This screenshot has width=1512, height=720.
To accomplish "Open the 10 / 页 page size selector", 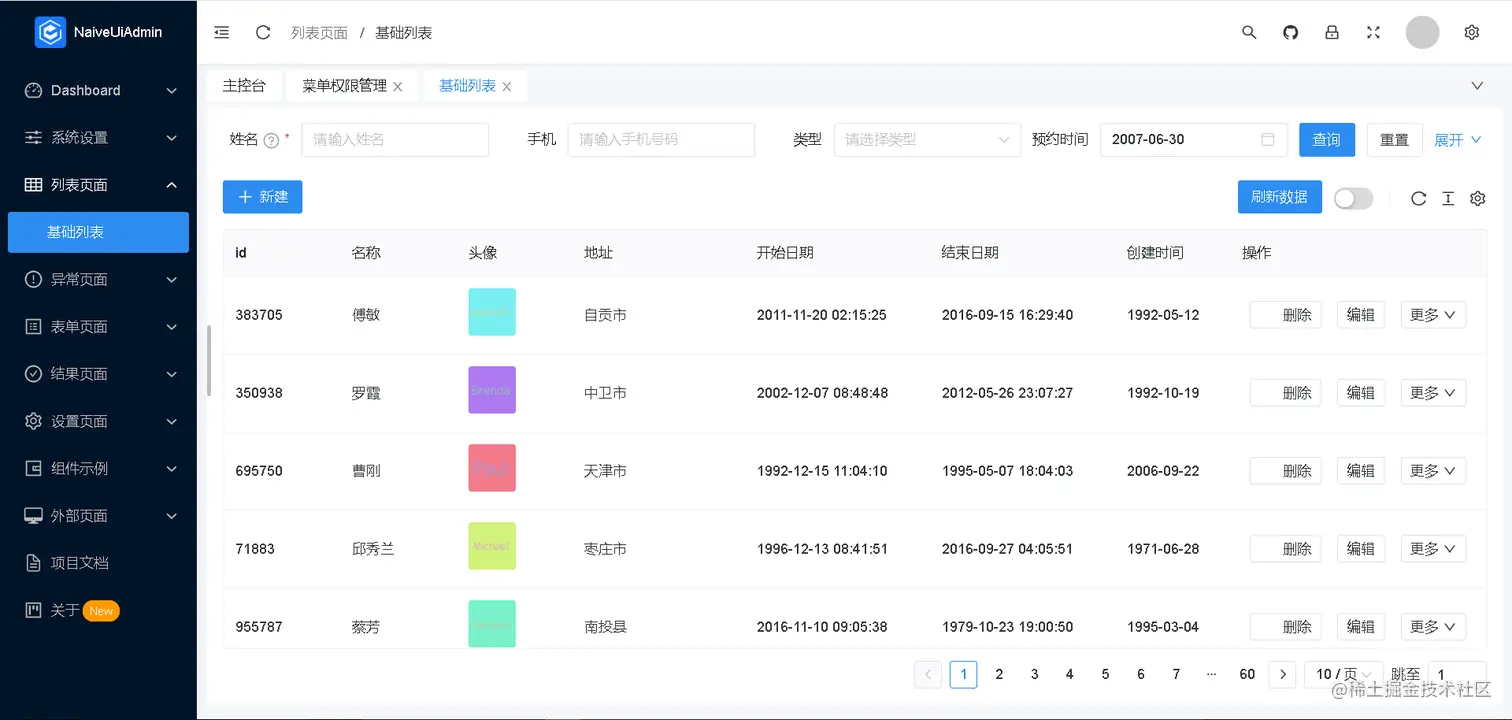I will [1343, 674].
